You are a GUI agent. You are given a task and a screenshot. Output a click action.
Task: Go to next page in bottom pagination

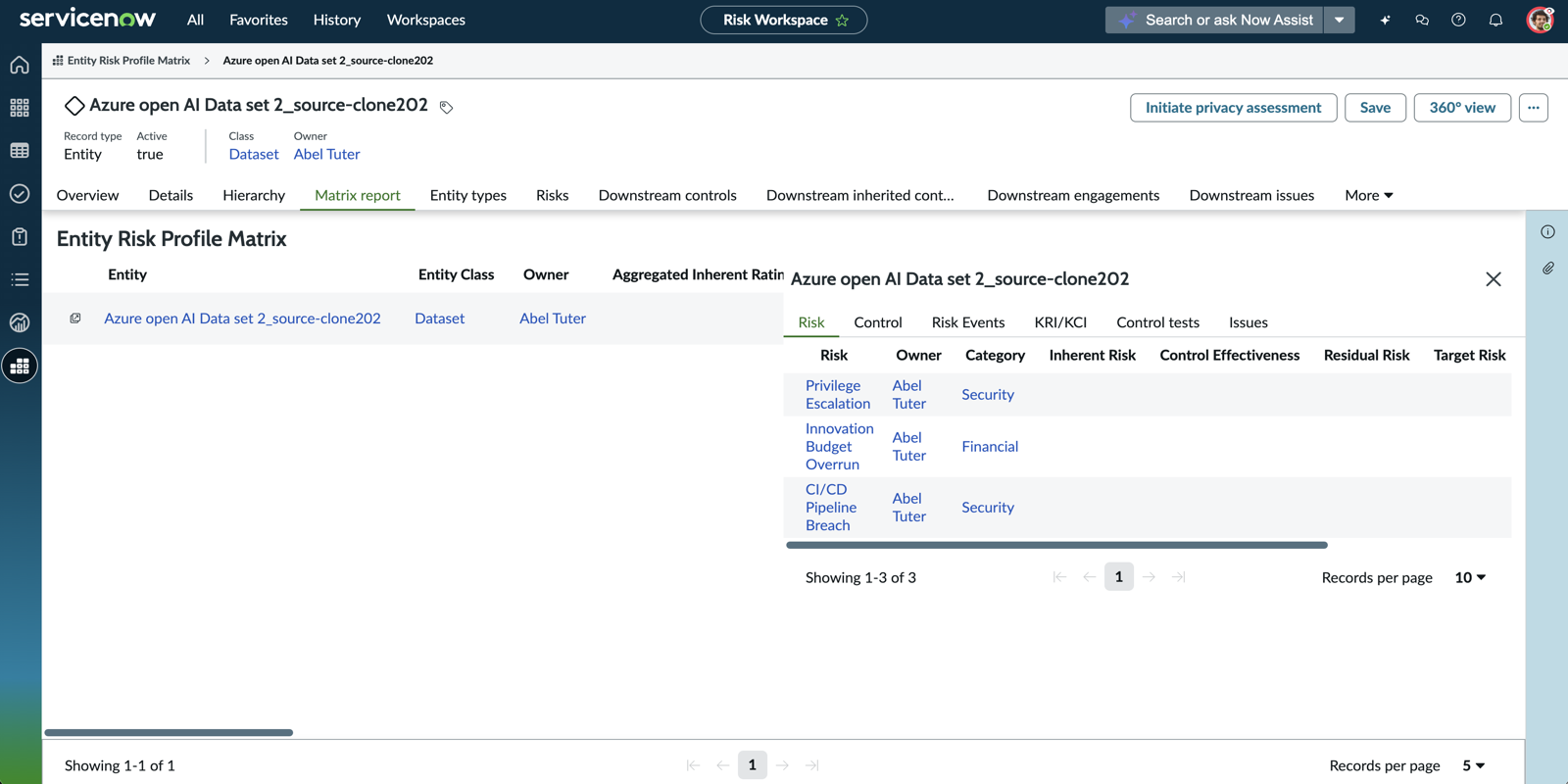(782, 765)
